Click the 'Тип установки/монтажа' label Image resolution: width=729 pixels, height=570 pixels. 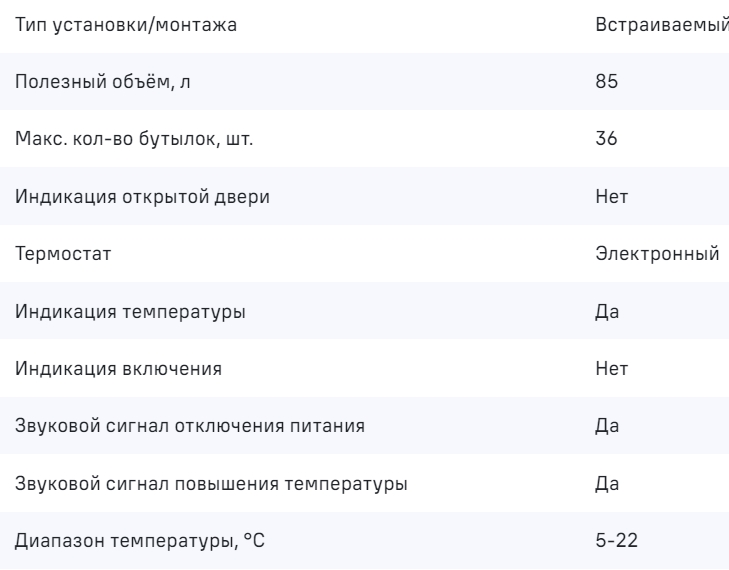coord(125,24)
